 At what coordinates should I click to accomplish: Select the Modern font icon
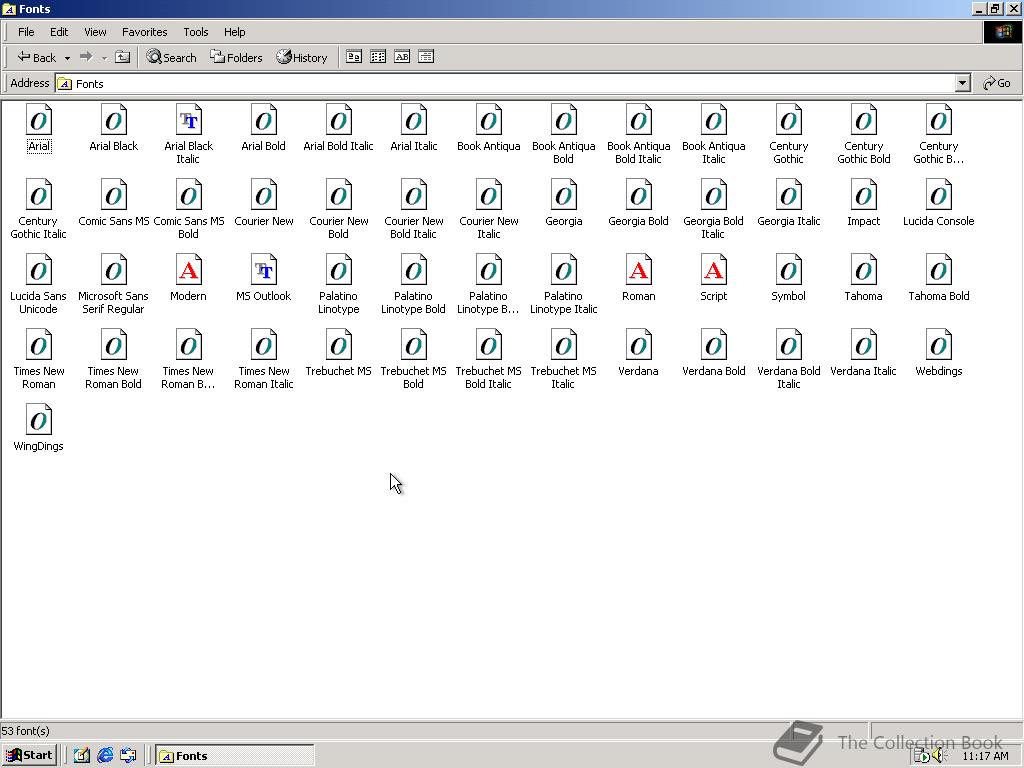(x=188, y=278)
